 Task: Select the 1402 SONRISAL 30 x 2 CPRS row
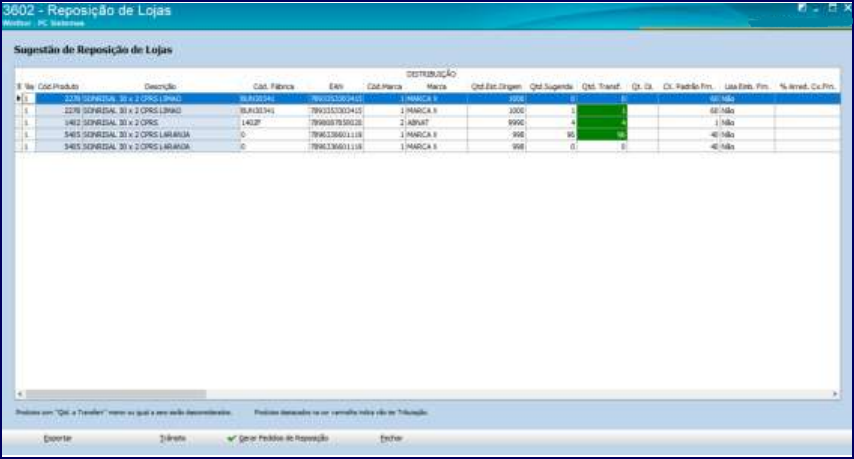click(428, 123)
